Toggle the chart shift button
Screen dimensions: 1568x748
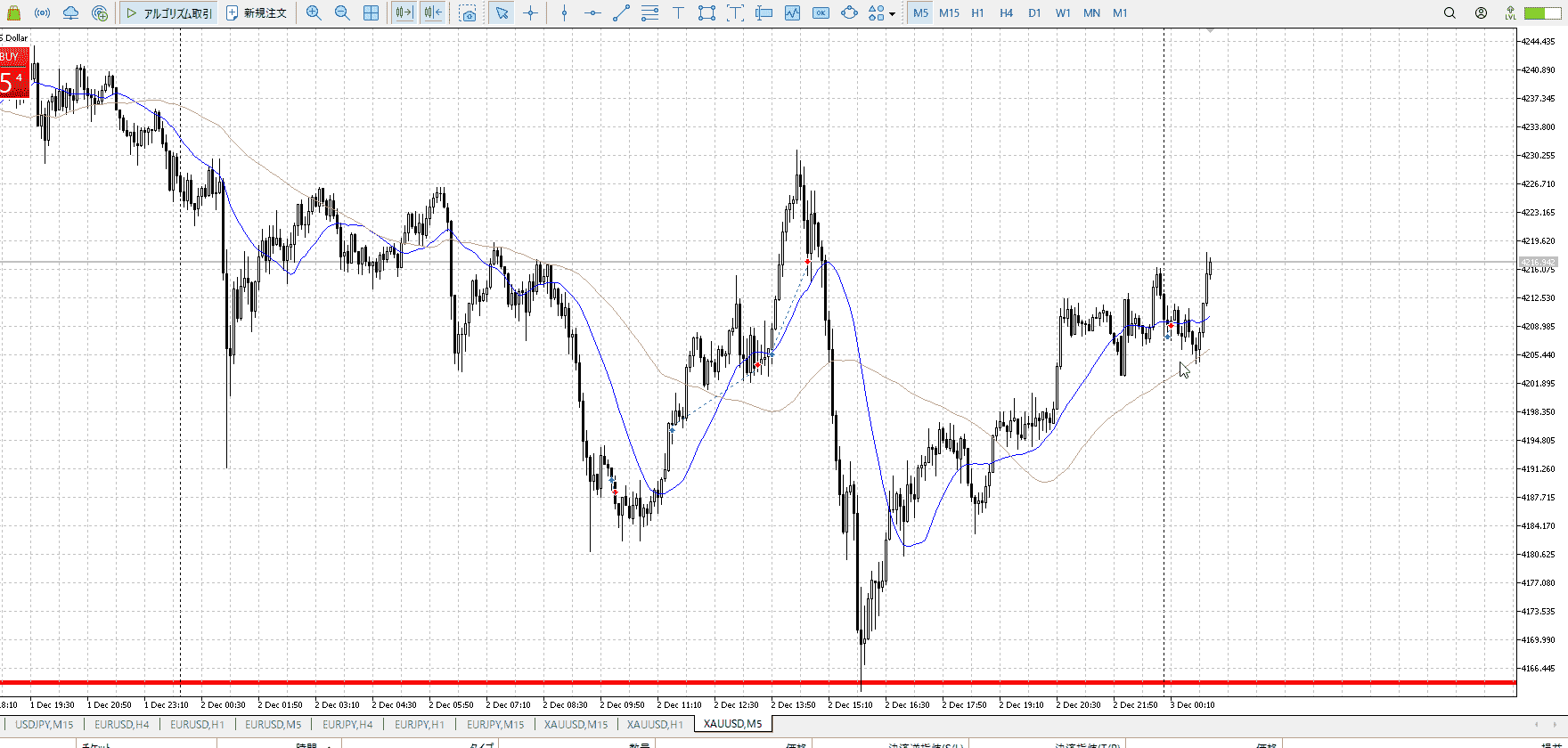click(433, 13)
